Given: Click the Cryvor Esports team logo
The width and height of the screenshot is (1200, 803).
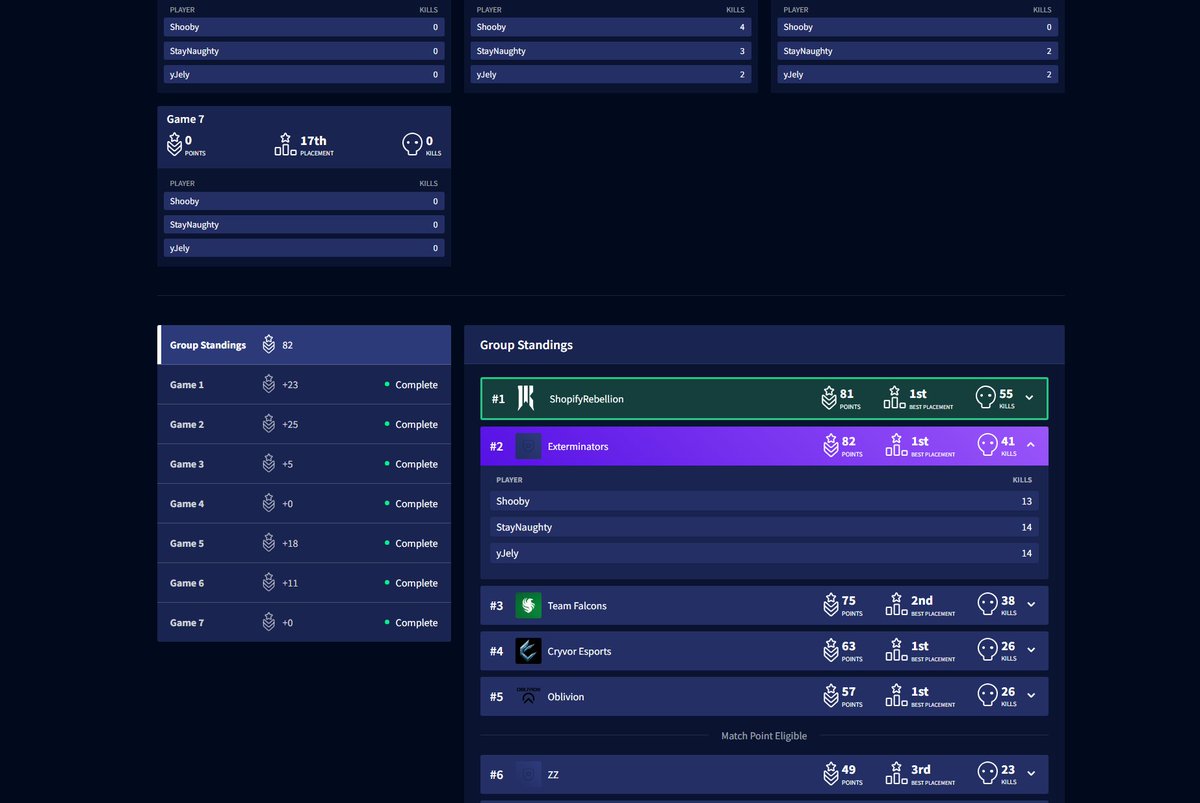Looking at the screenshot, I should [528, 650].
